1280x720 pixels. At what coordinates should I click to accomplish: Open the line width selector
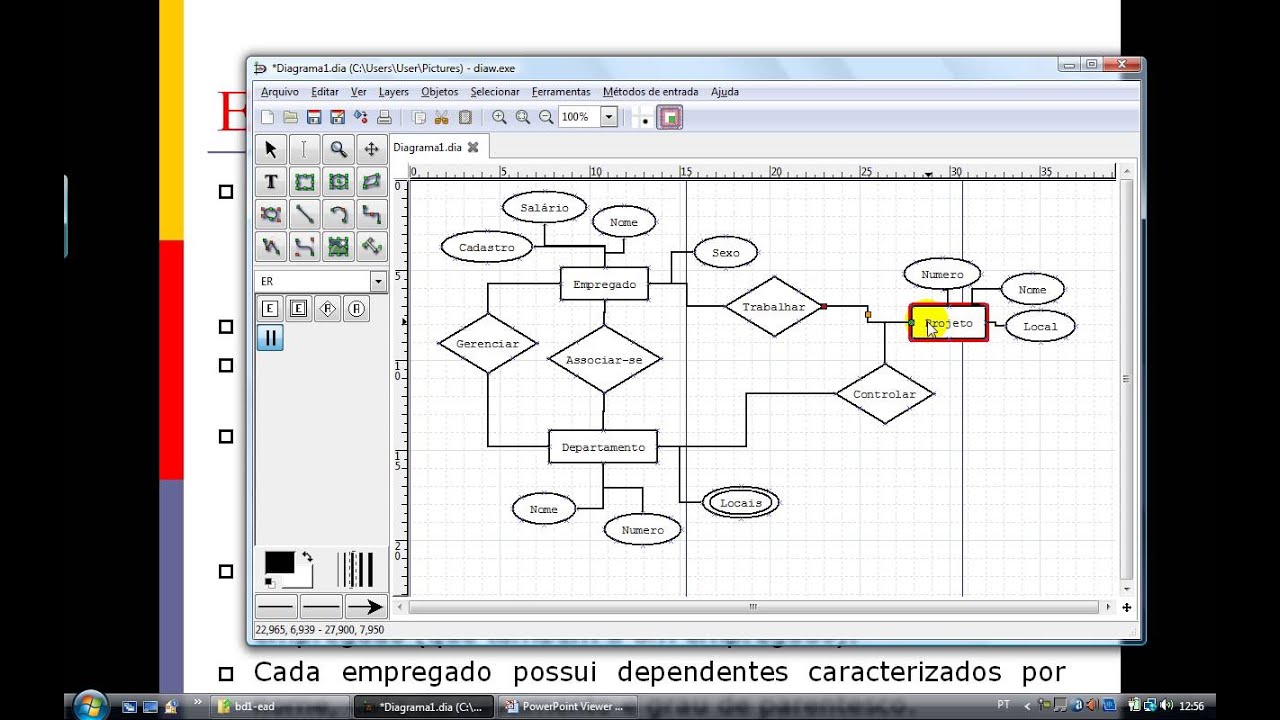(x=356, y=569)
